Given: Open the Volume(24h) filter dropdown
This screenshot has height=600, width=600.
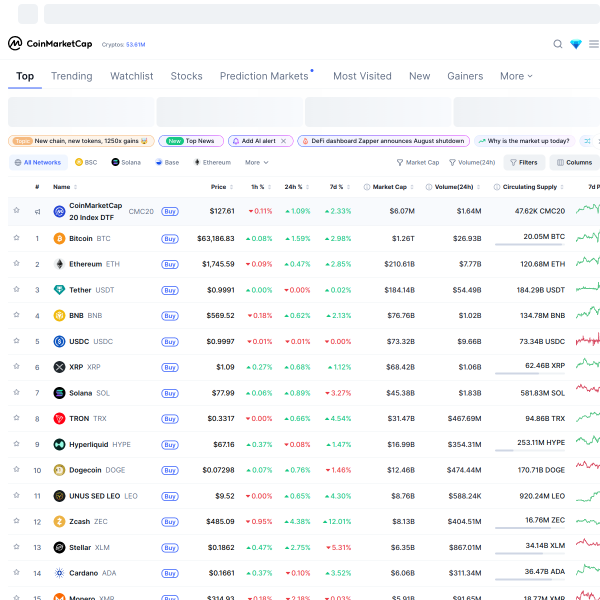Looking at the screenshot, I should pyautogui.click(x=472, y=163).
